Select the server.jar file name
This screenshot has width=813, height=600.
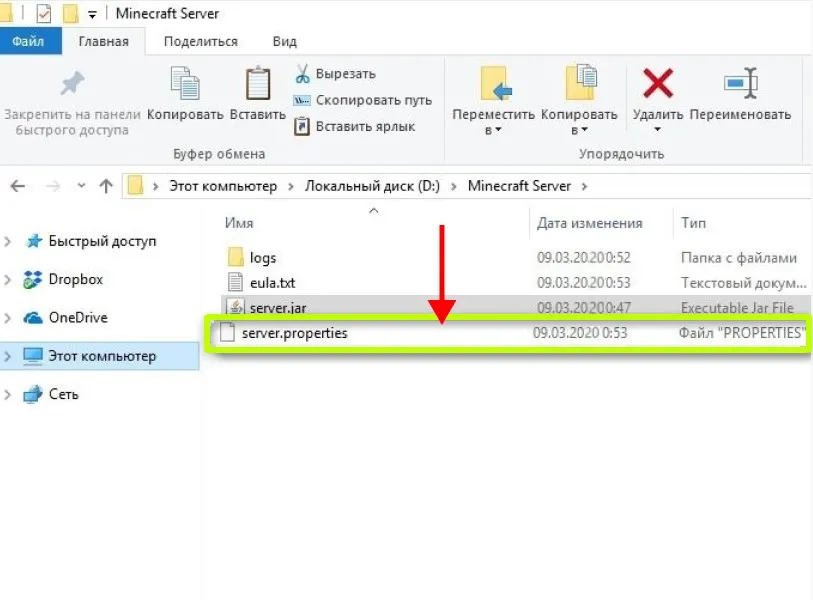278,308
